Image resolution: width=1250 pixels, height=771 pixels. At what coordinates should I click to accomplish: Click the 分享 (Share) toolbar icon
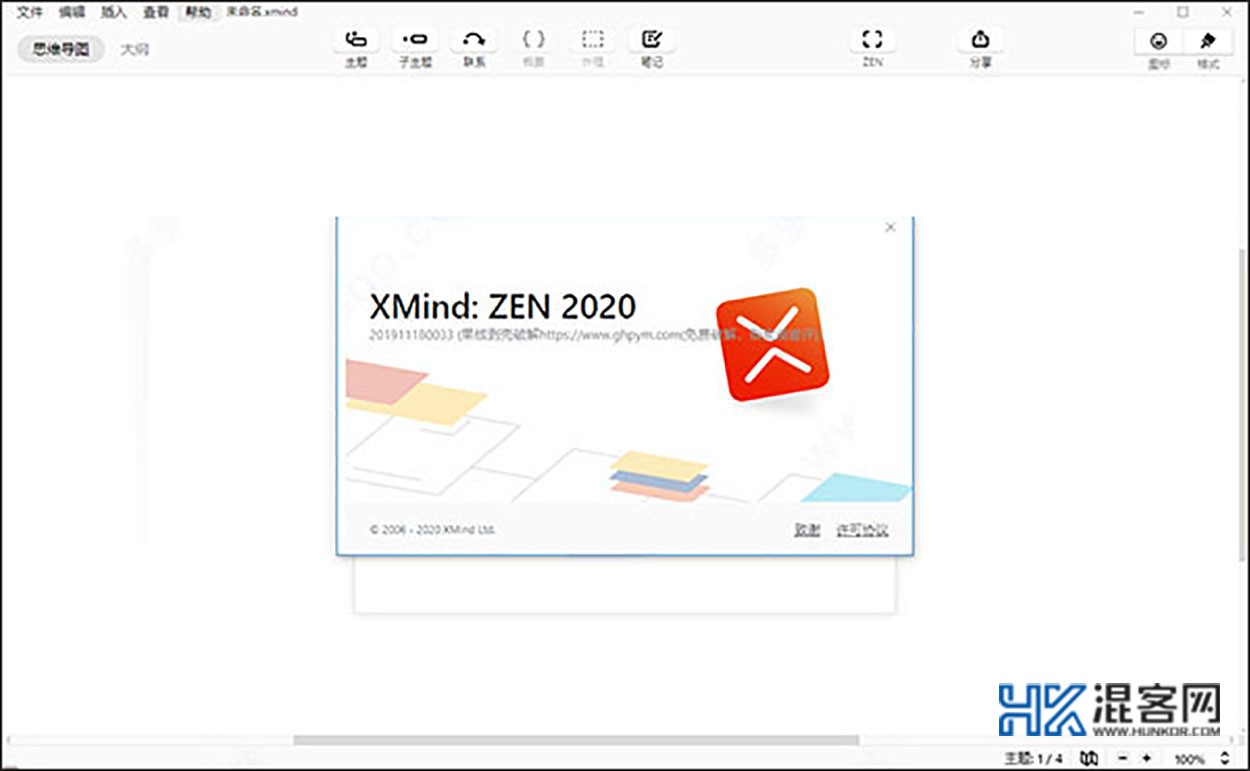(x=980, y=40)
